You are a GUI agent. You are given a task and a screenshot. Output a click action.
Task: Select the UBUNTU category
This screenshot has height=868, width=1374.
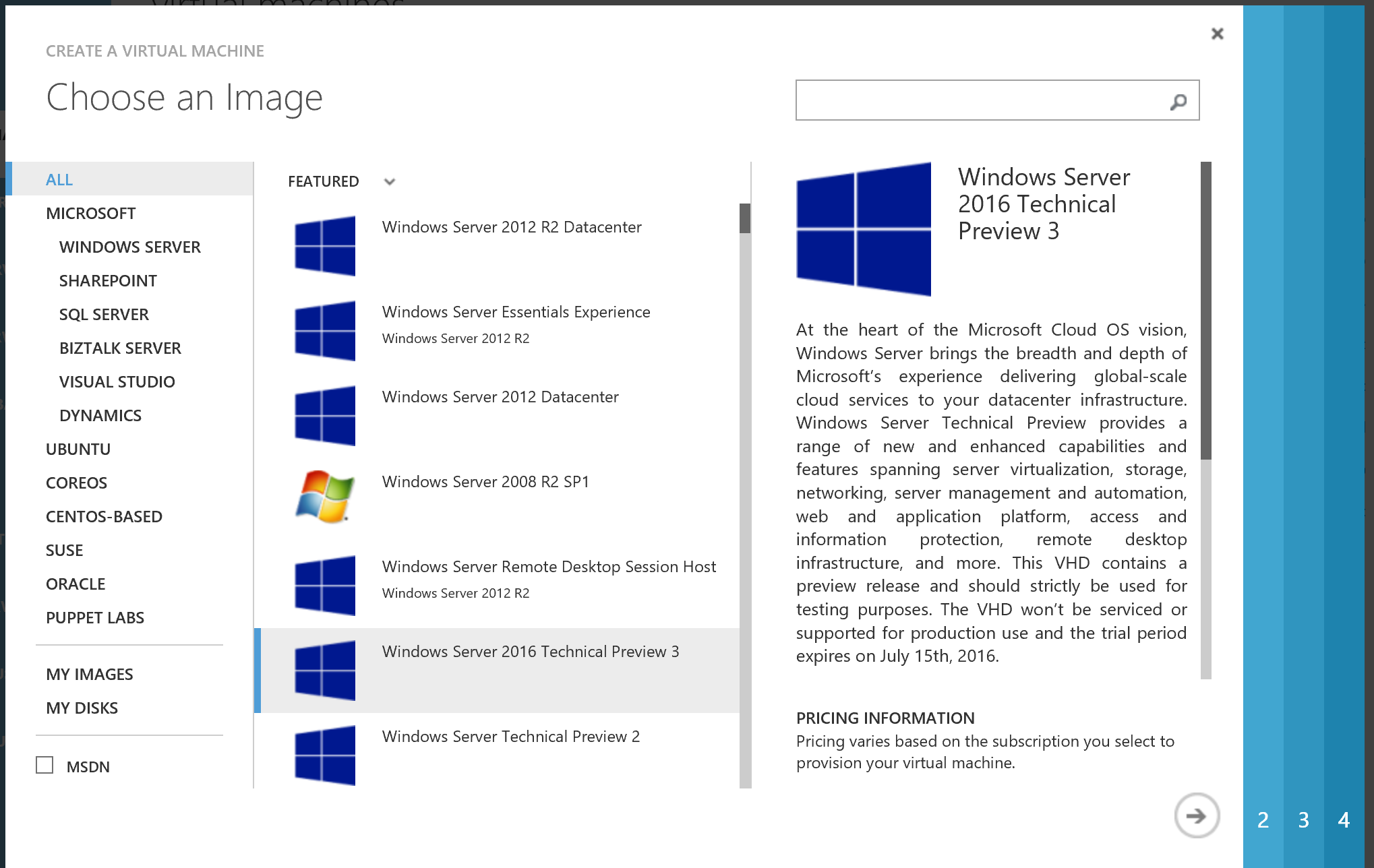(78, 449)
